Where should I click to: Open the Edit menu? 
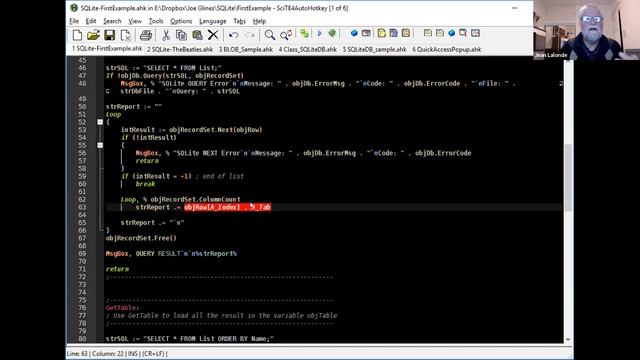[x=91, y=21]
